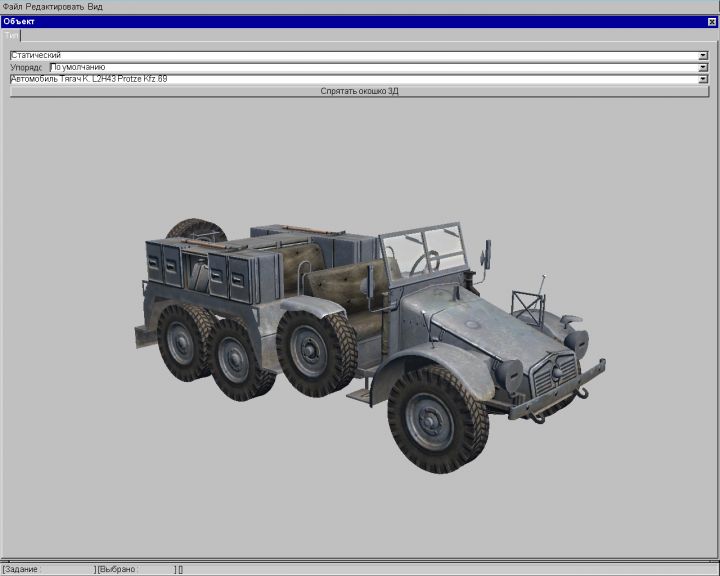Click the Упорядс. label

click(27, 67)
